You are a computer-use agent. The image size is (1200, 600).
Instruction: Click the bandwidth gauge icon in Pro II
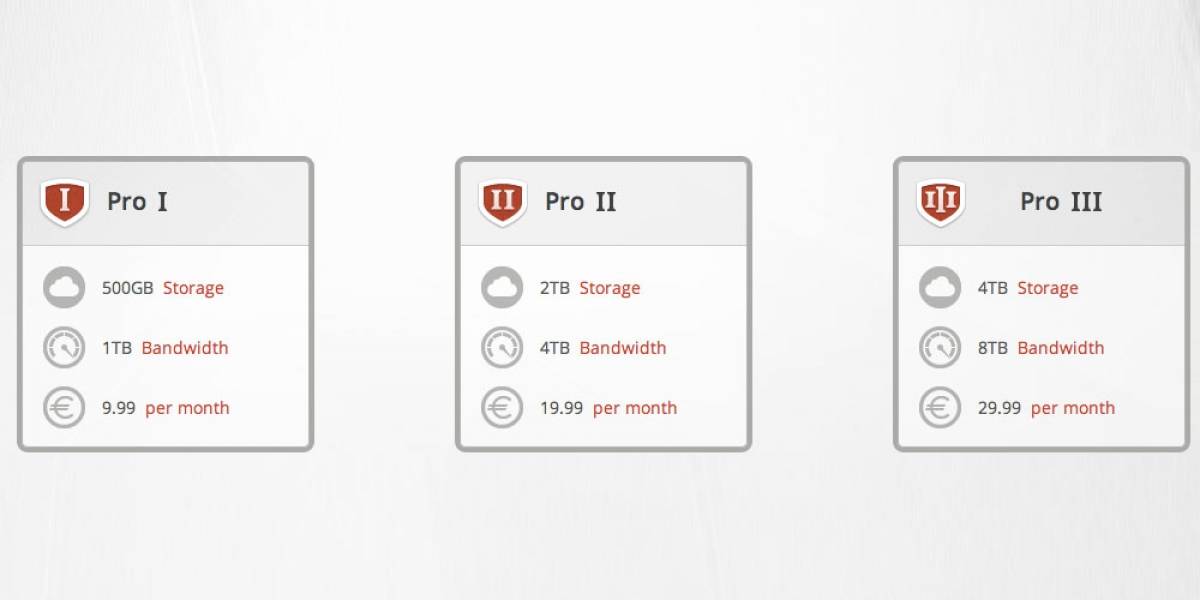[x=502, y=348]
